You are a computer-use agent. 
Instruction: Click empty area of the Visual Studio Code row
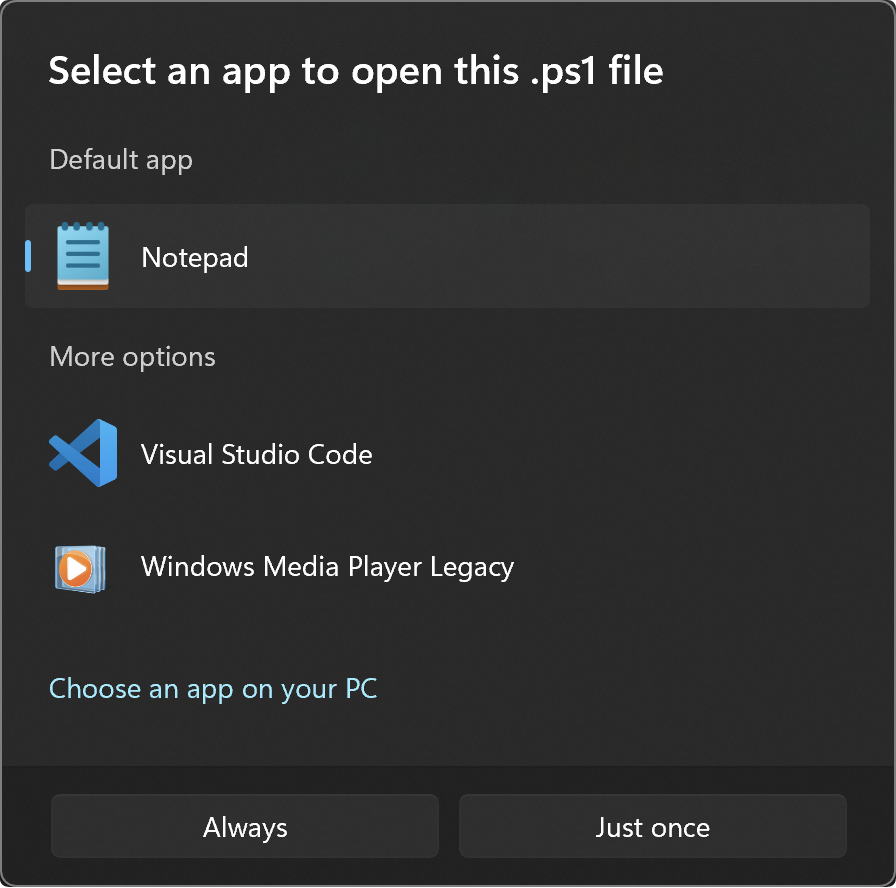[x=623, y=454]
